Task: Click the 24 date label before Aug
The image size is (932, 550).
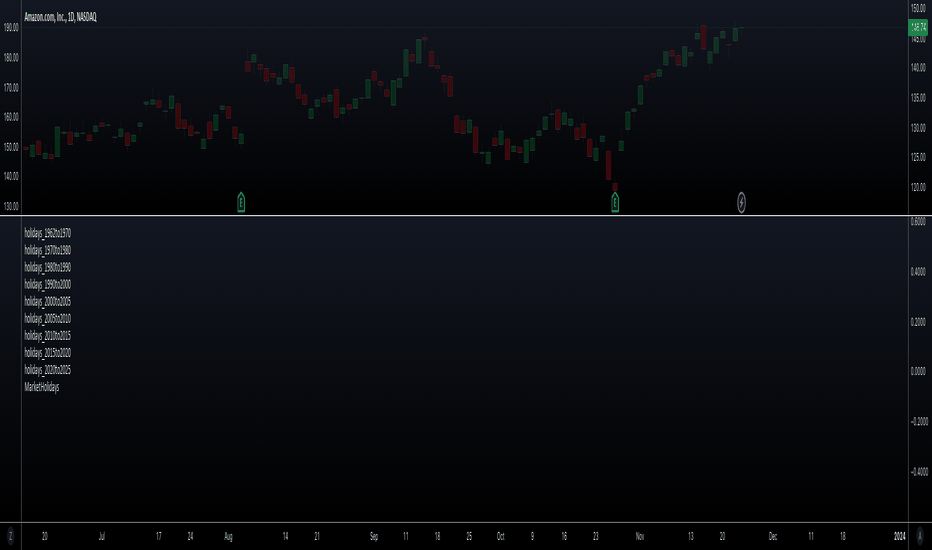Action: (190, 536)
